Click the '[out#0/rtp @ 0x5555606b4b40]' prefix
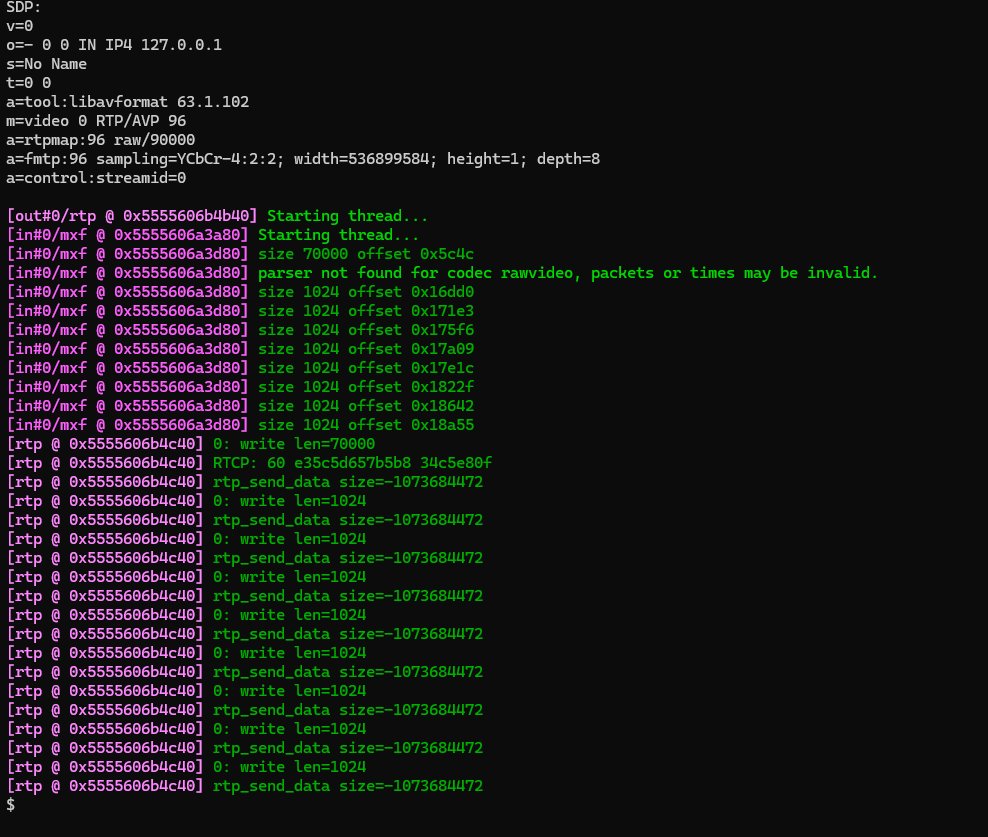The height and width of the screenshot is (837, 988). [132, 216]
